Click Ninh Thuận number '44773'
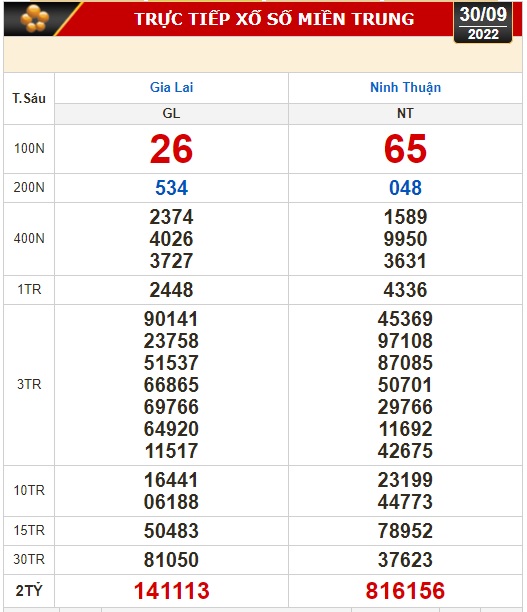527x612 pixels. [x=405, y=502]
